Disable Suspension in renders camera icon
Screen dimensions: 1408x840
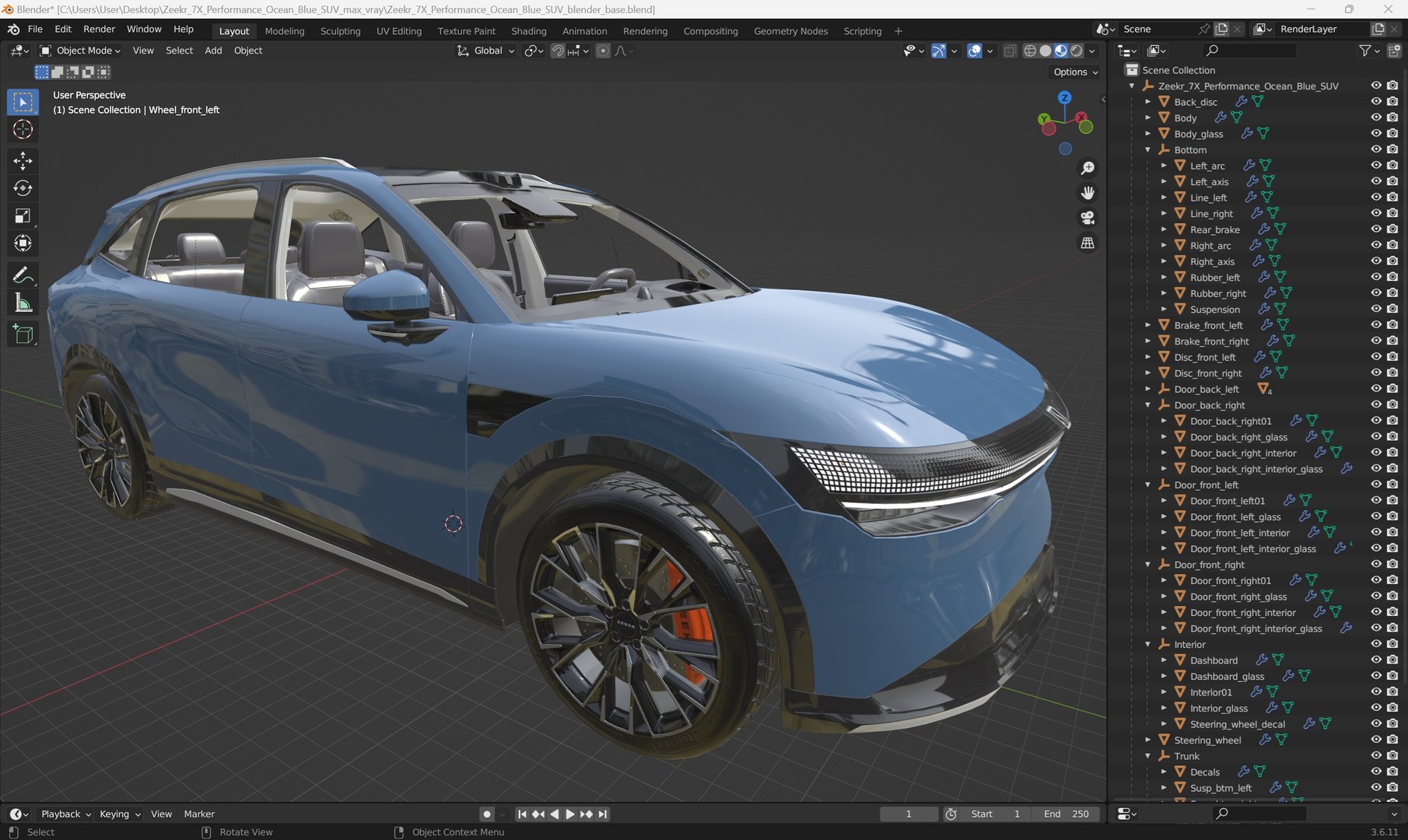1392,309
